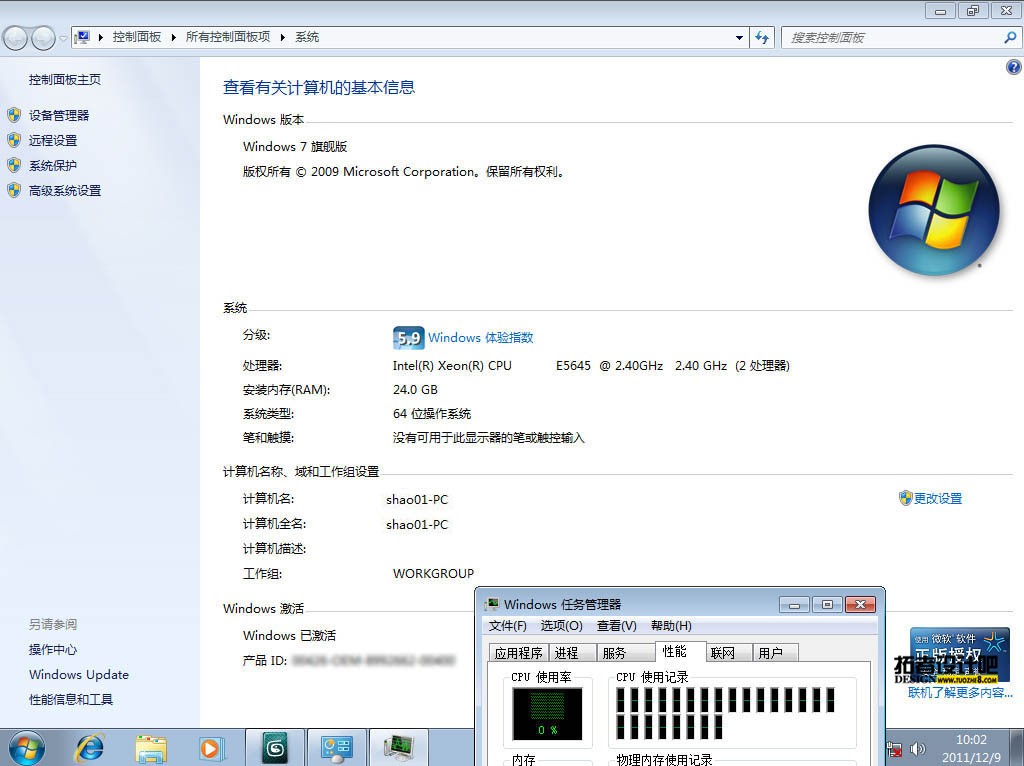
Task: Click the computer icon in address bar
Action: click(82, 37)
